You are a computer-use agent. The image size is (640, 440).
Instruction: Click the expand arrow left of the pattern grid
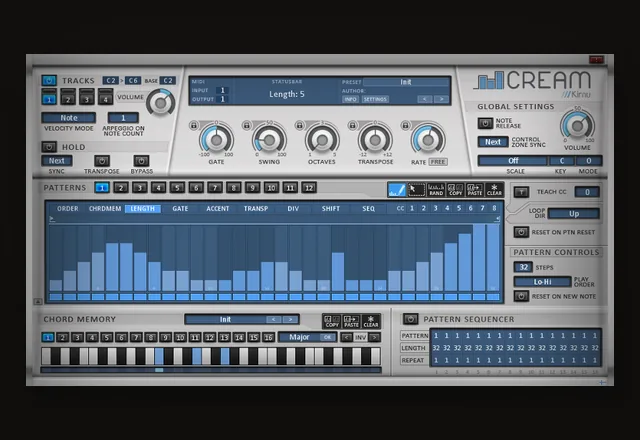38,301
